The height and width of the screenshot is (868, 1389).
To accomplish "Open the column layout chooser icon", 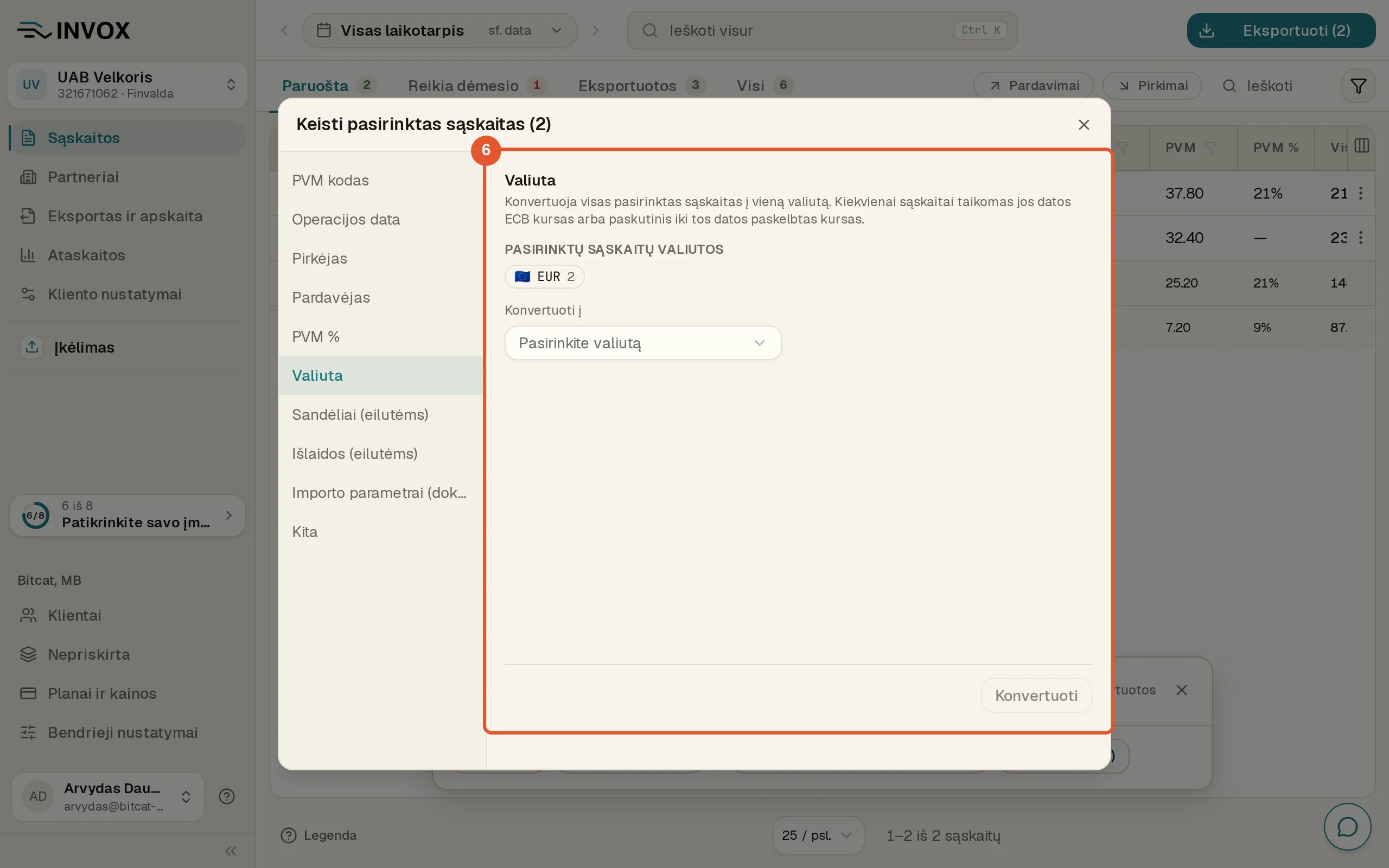I will [1361, 146].
